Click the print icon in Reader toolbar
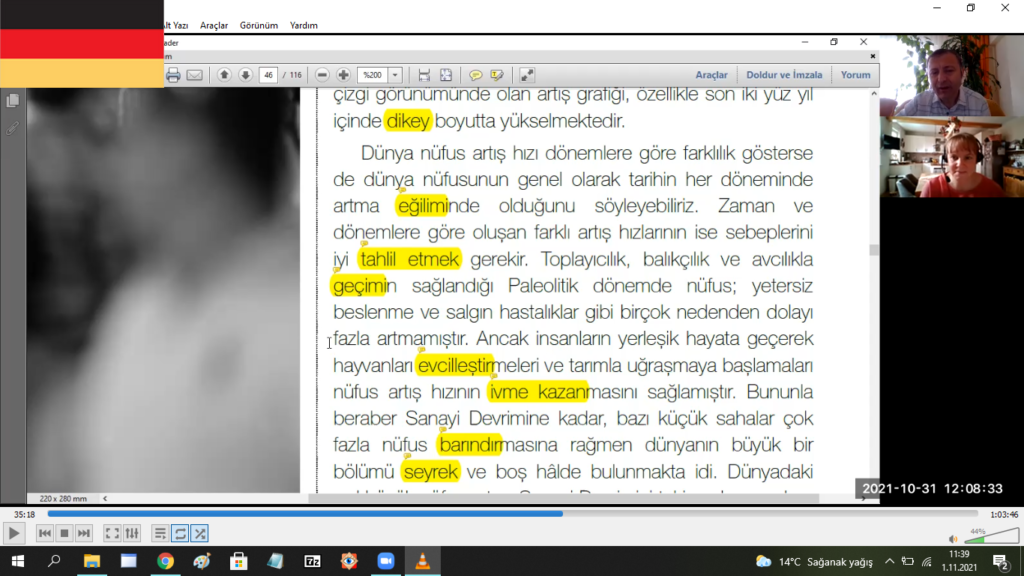The width and height of the screenshot is (1024, 576). [173, 75]
